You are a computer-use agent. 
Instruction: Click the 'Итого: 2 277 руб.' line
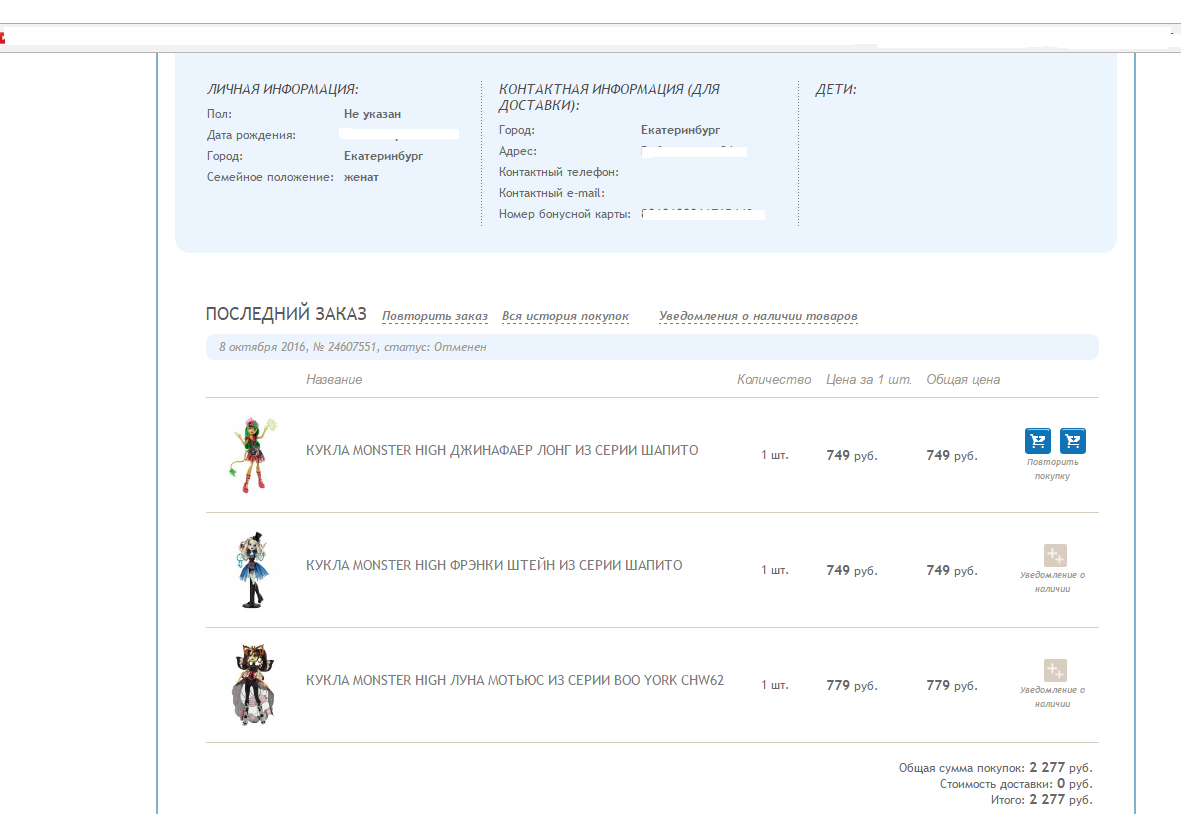click(1041, 800)
